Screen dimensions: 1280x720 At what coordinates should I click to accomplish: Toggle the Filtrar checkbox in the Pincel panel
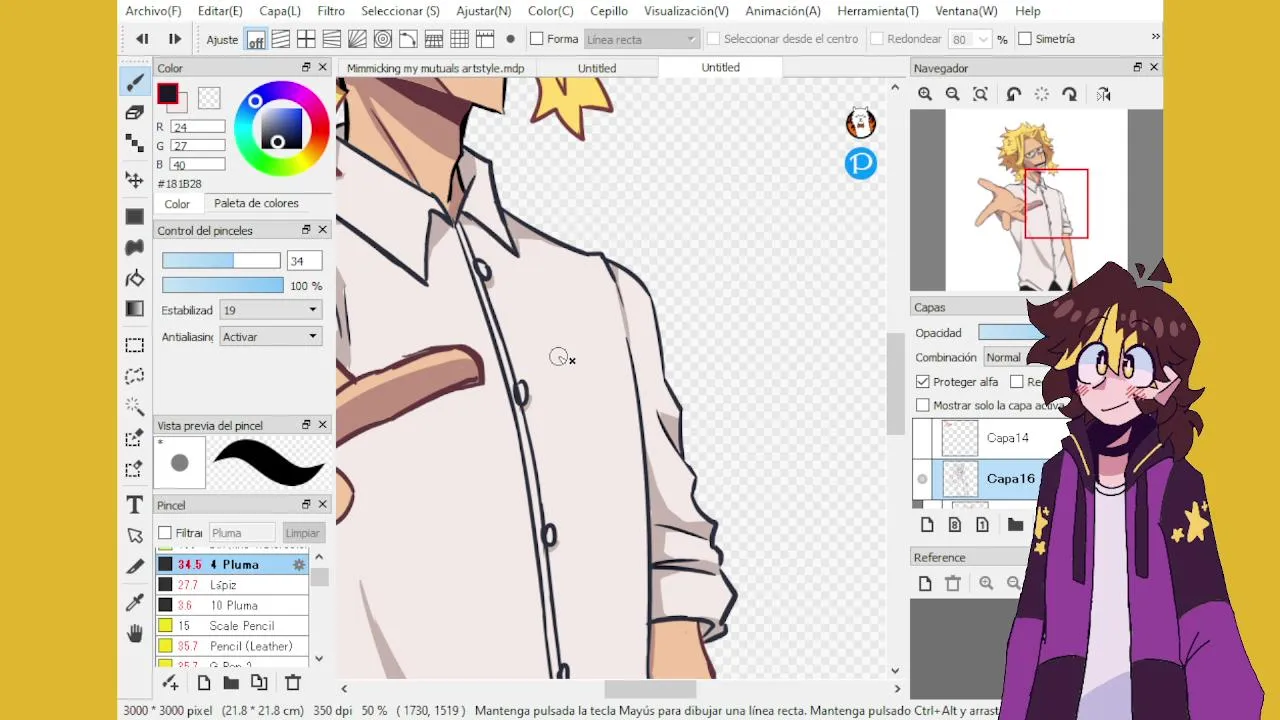pos(165,533)
